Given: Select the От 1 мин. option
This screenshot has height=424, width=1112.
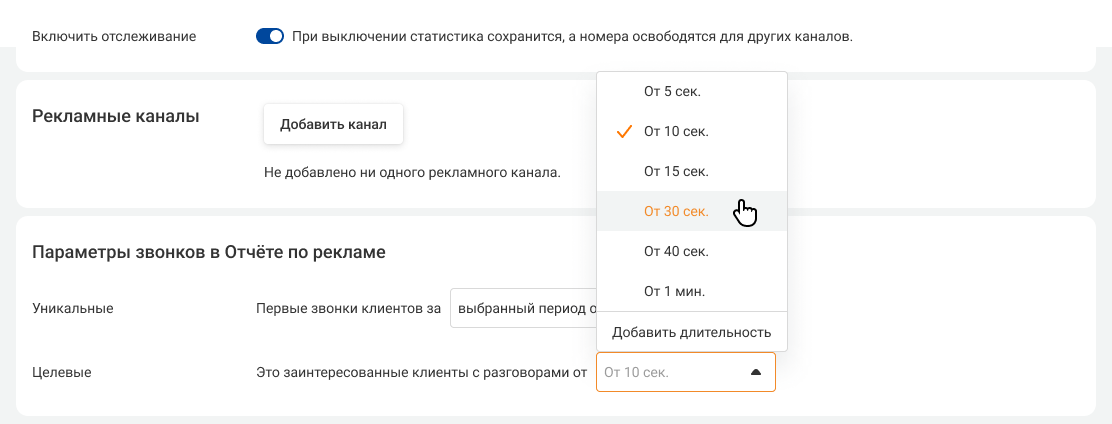Looking at the screenshot, I should click(x=674, y=291).
